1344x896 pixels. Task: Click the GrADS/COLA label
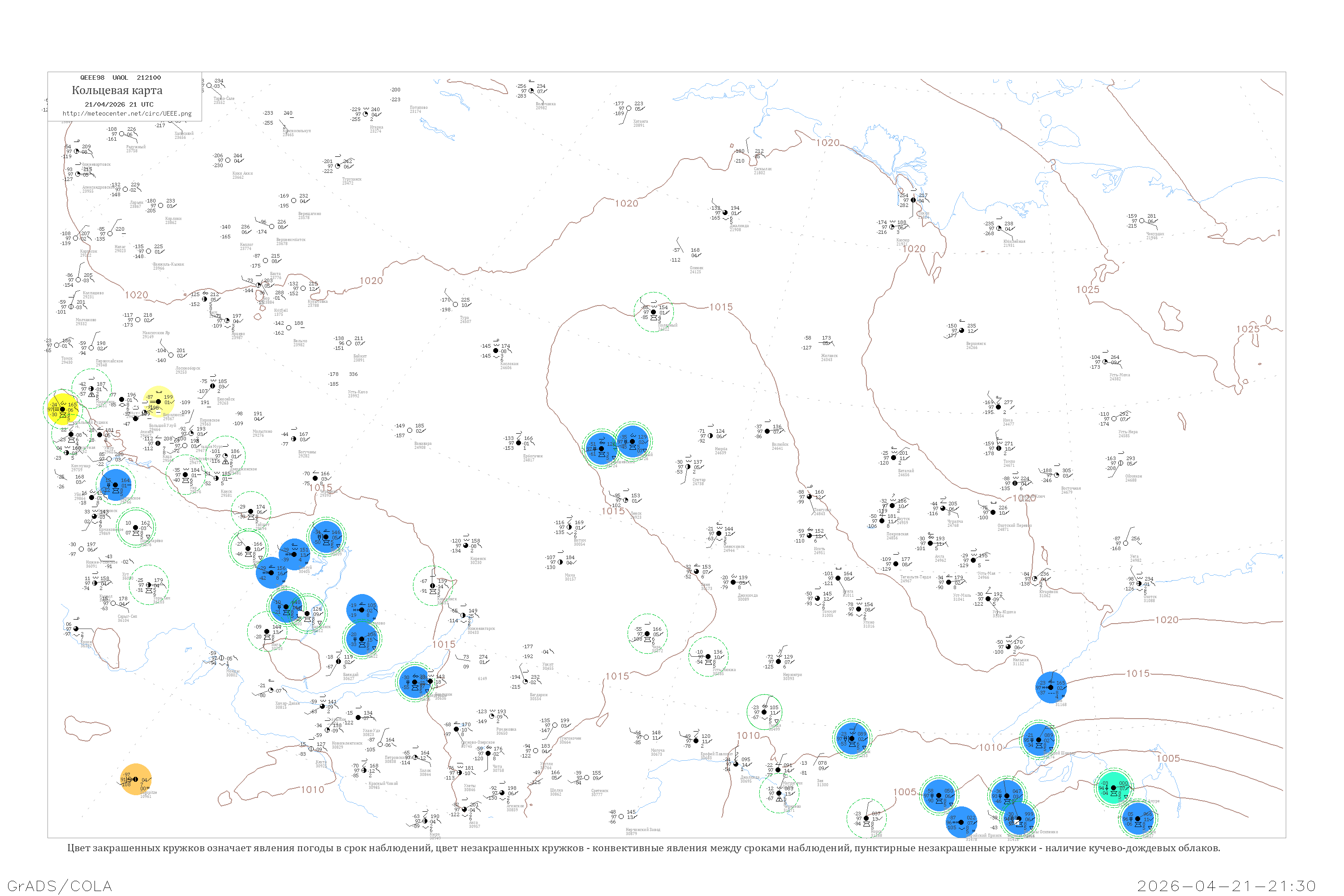tap(60, 886)
